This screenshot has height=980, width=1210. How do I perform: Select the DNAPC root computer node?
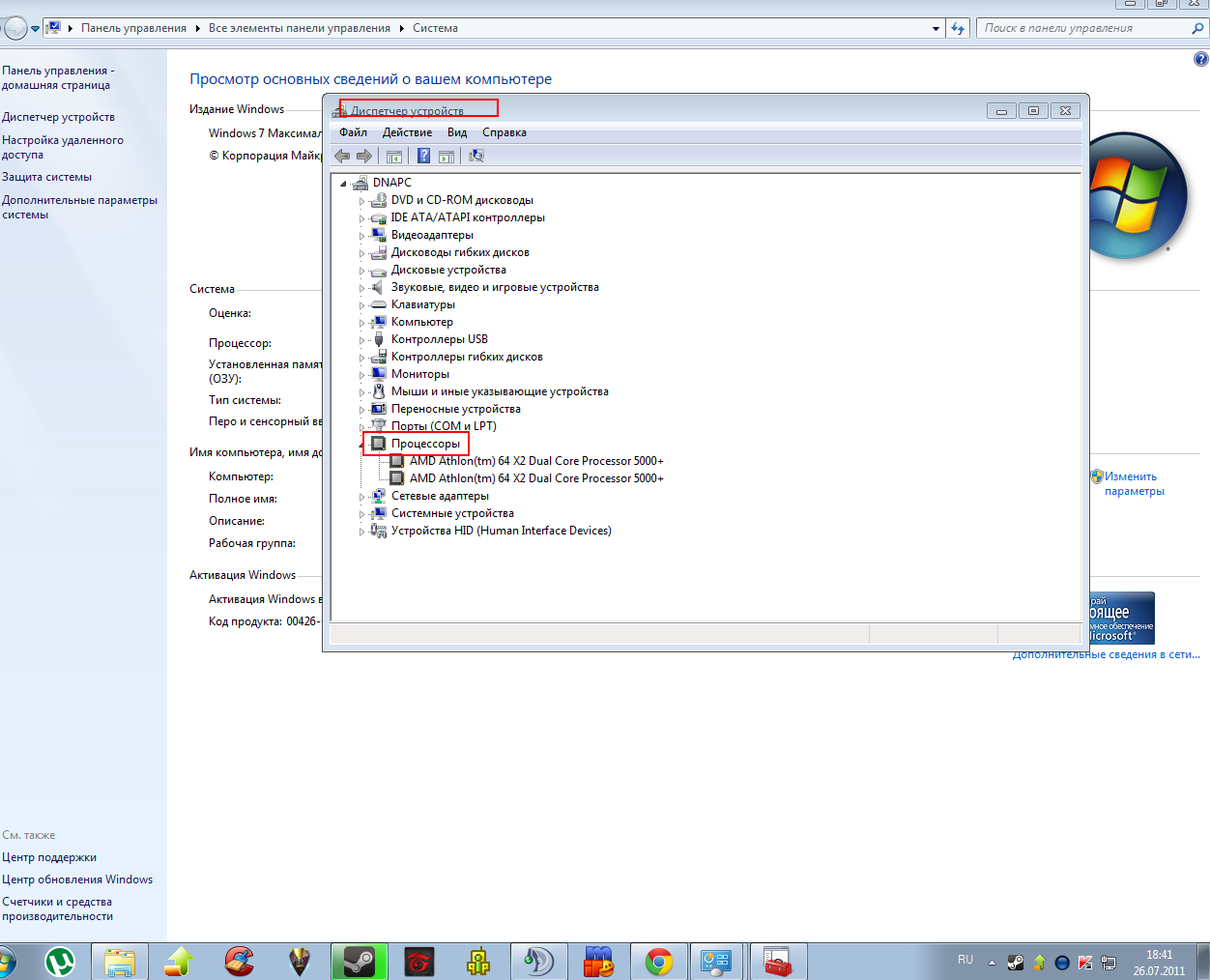click(391, 183)
